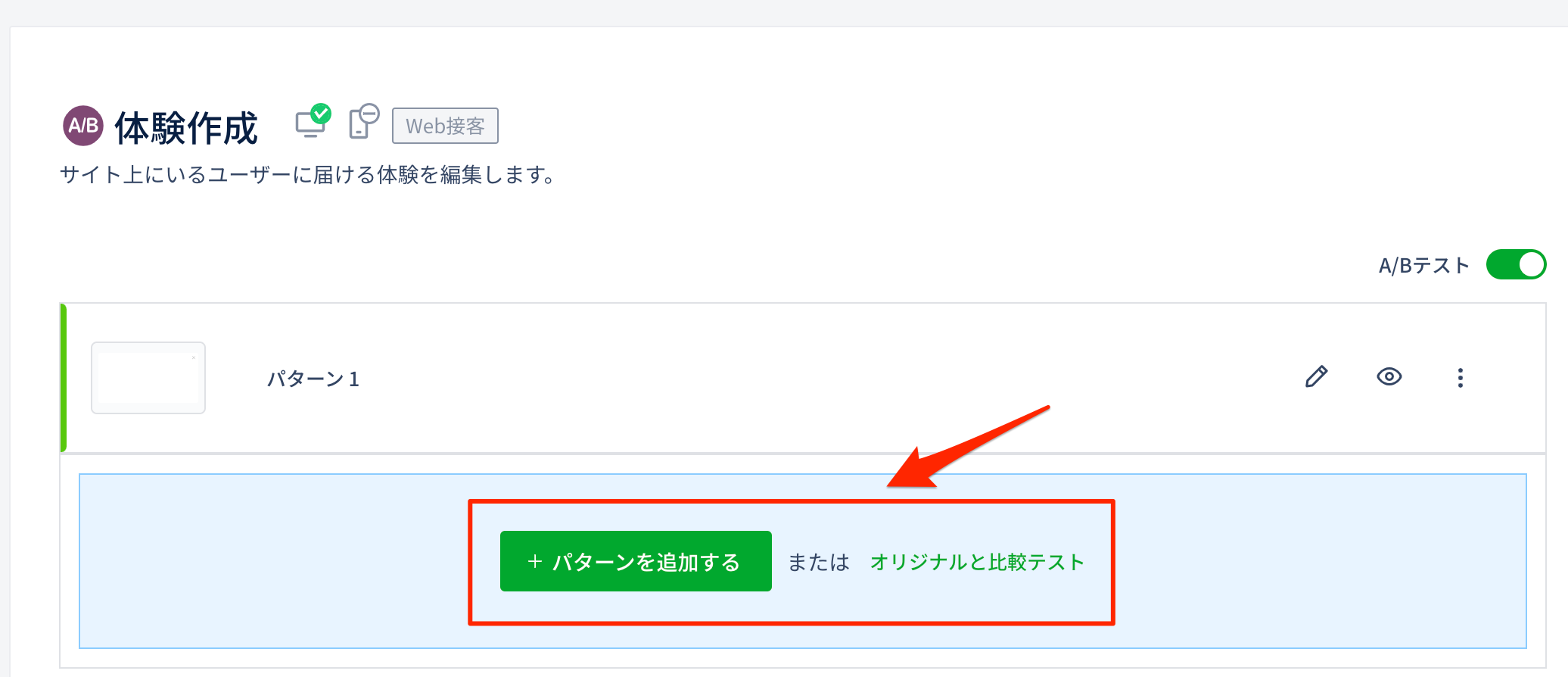Click the green accent bar beside パターン 1

(x=64, y=377)
